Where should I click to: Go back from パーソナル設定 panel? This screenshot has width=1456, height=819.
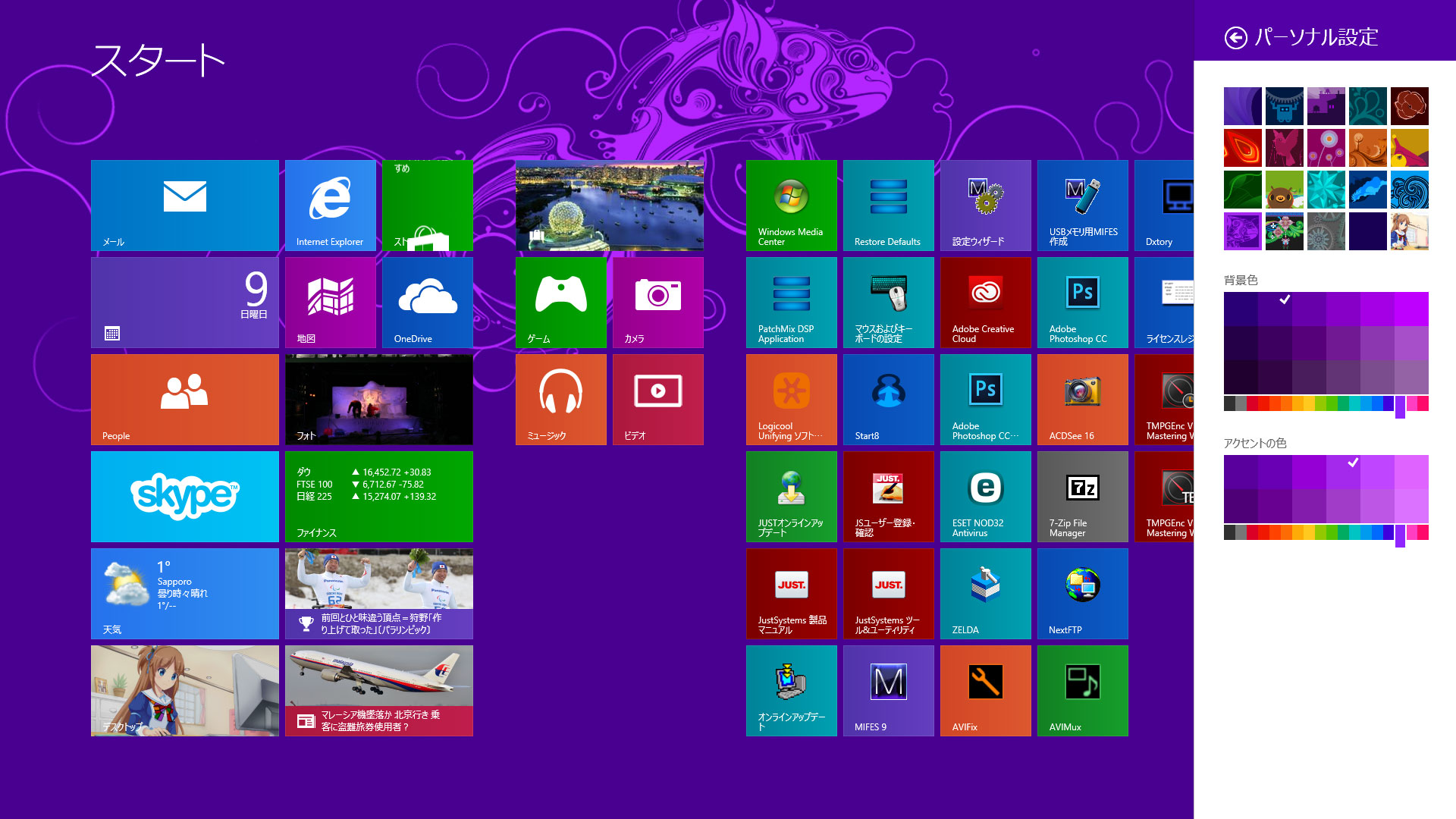click(x=1235, y=38)
